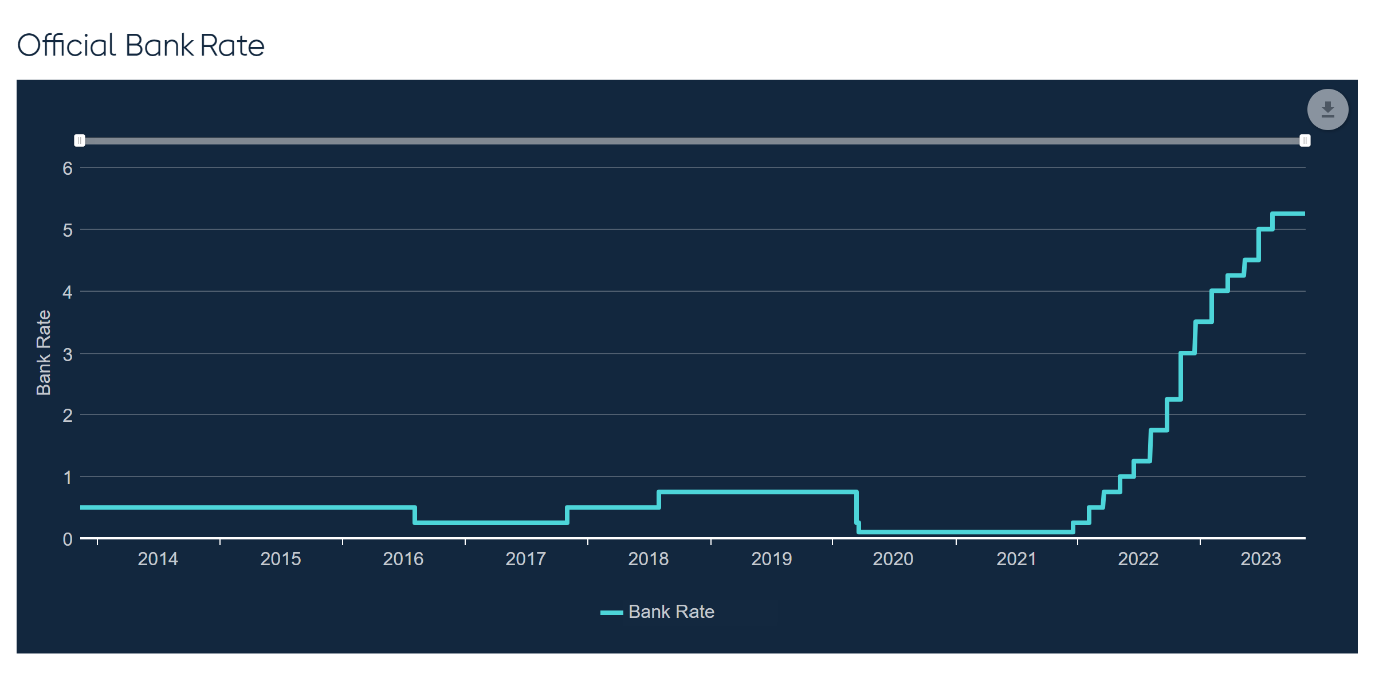This screenshot has height=684, width=1375.
Task: Click the 2021 x-axis label
Action: pos(1016,559)
